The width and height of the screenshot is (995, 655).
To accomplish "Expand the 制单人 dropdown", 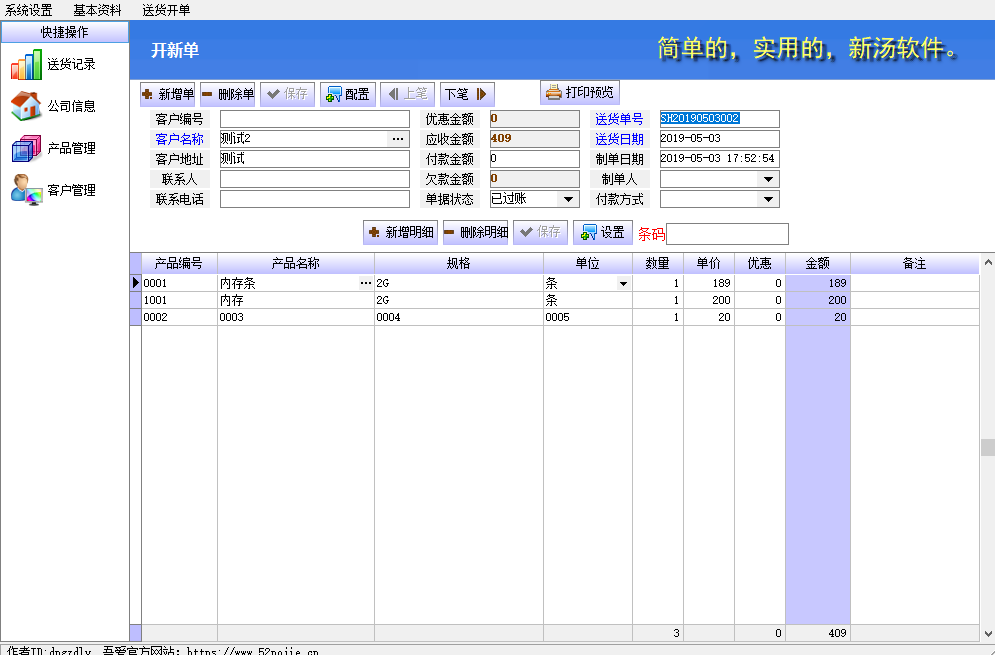I will click(768, 179).
